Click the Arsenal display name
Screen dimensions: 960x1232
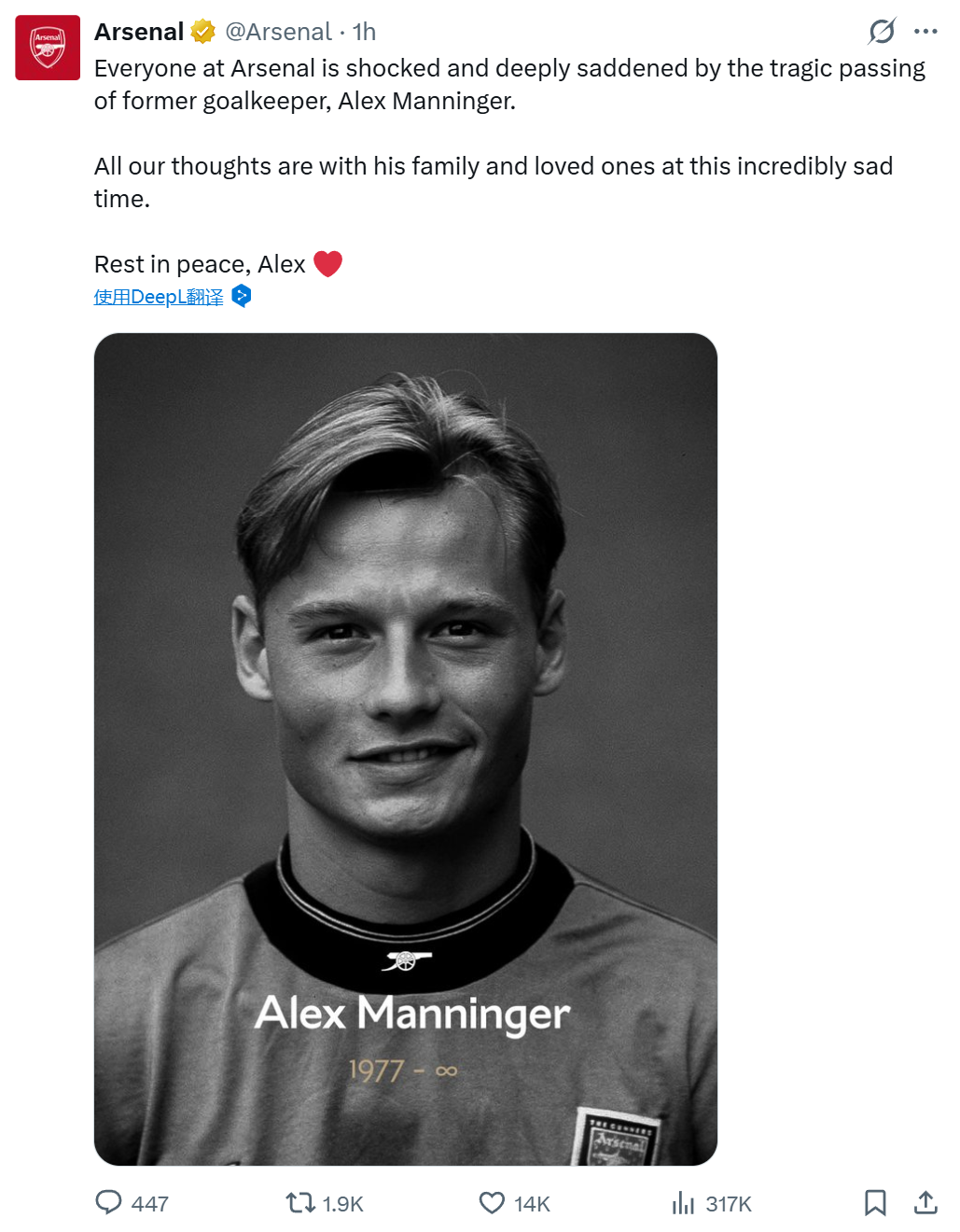139,32
